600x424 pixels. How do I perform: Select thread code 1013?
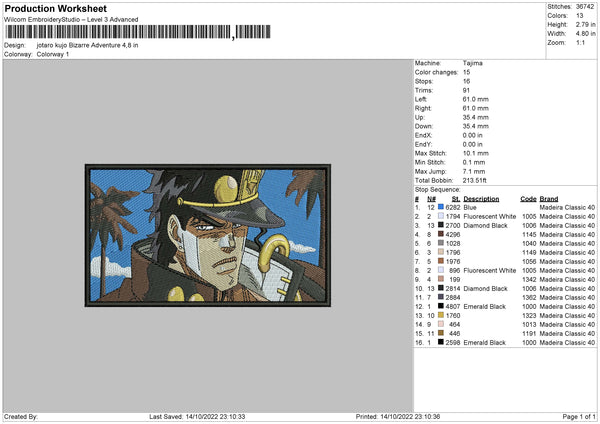pyautogui.click(x=529, y=325)
